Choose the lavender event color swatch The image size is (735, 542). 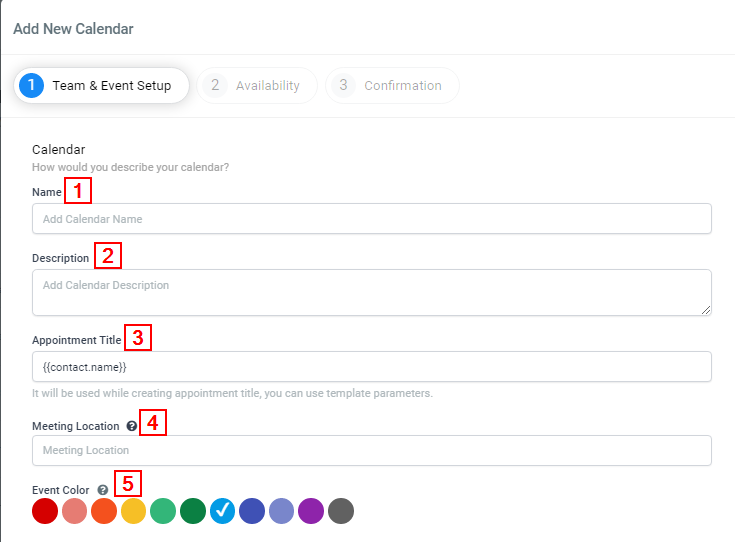coord(281,511)
